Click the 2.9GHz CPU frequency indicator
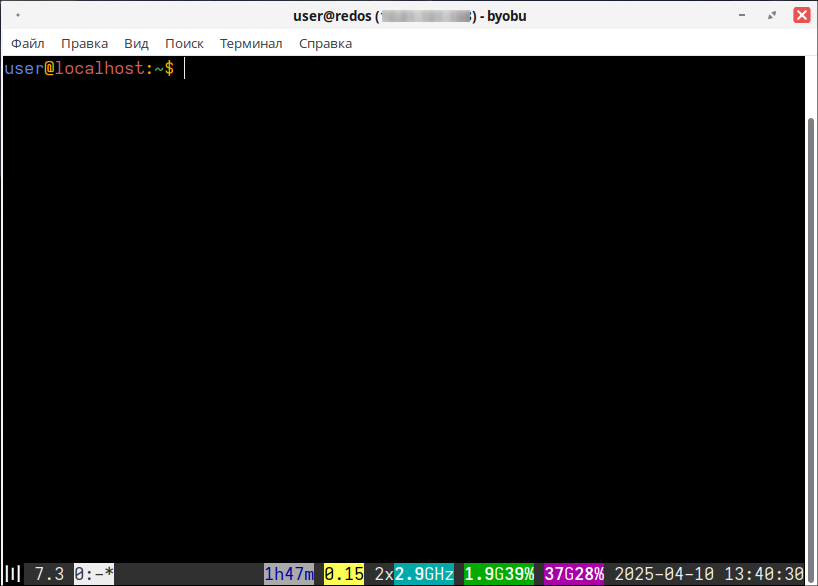This screenshot has width=818, height=586. click(424, 574)
